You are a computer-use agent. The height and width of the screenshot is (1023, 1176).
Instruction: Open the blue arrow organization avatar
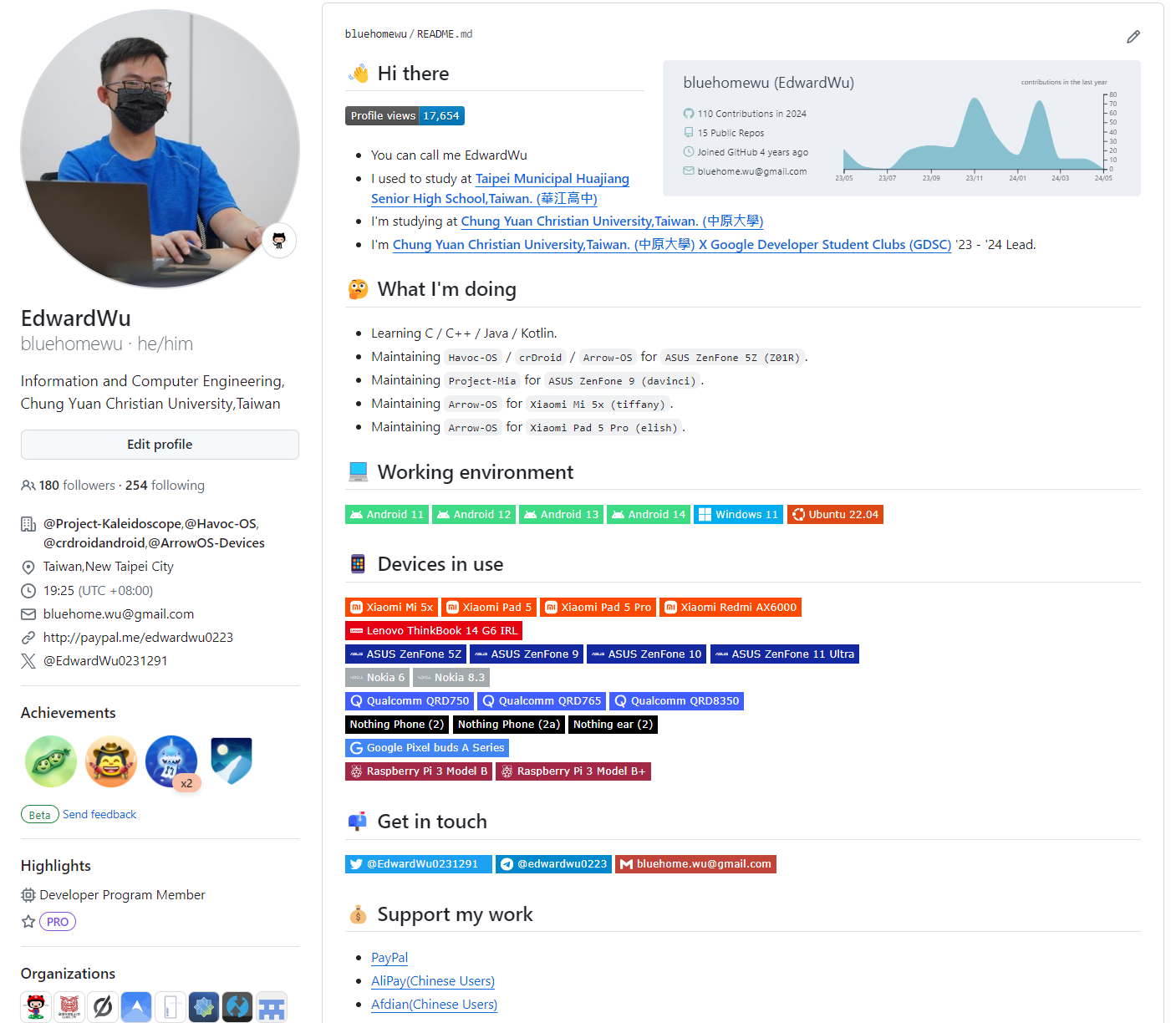[x=136, y=1006]
